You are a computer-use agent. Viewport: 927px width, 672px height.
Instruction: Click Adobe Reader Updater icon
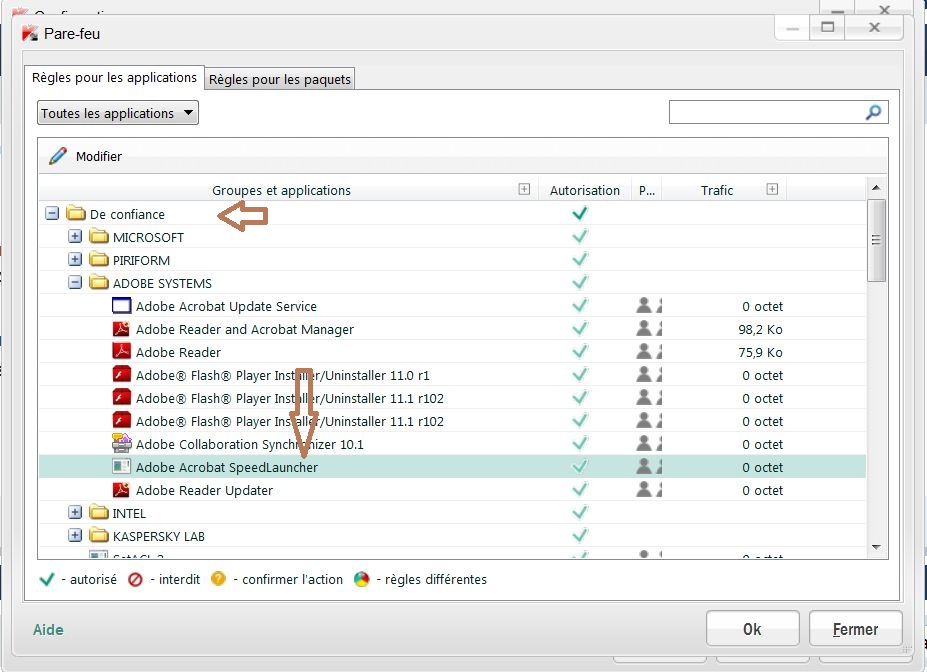point(121,489)
